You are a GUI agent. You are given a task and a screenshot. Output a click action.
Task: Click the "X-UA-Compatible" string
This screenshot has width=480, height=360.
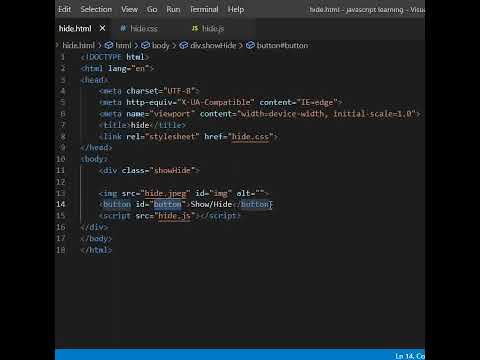click(216, 102)
